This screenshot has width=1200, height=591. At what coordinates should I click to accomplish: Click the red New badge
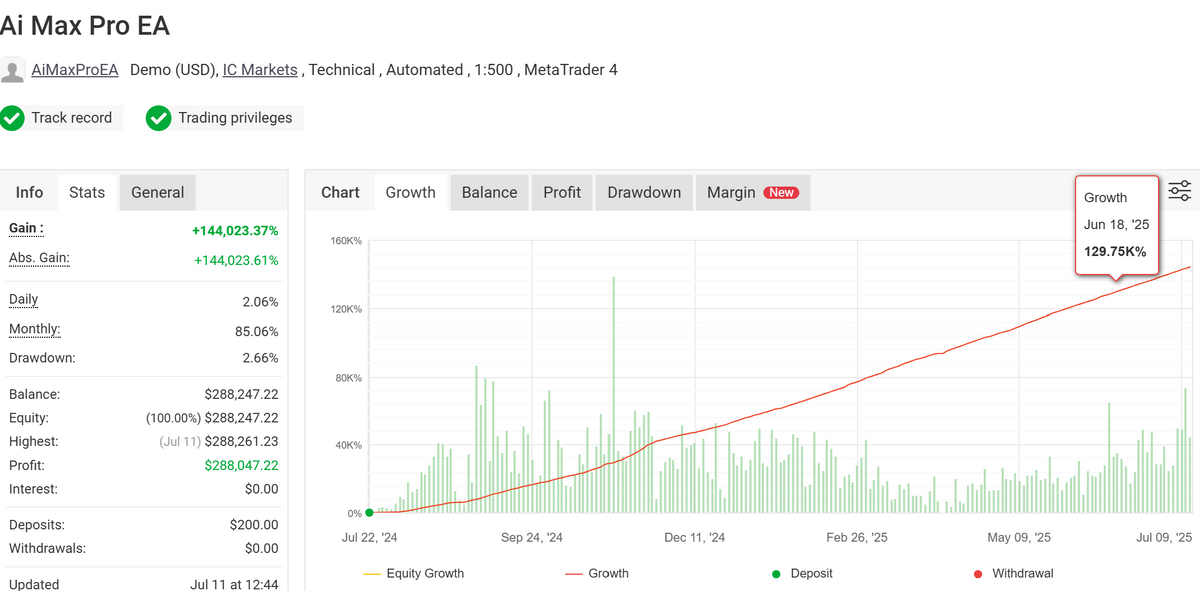[781, 193]
